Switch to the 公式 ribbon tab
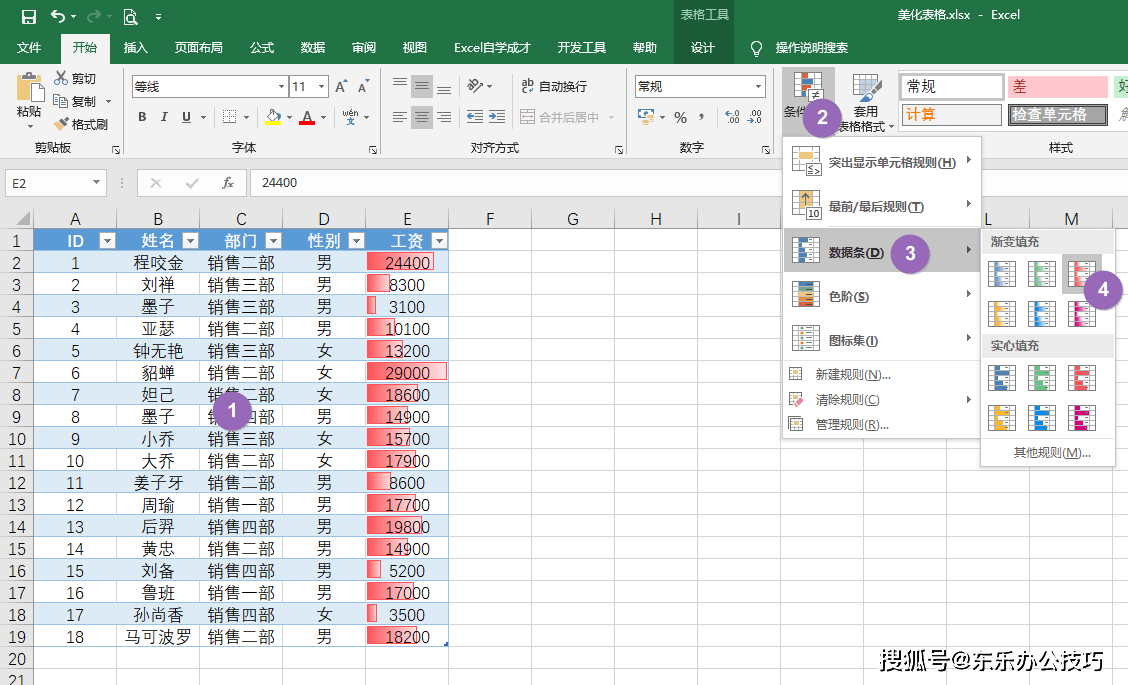Image resolution: width=1128 pixels, height=685 pixels. (x=262, y=47)
